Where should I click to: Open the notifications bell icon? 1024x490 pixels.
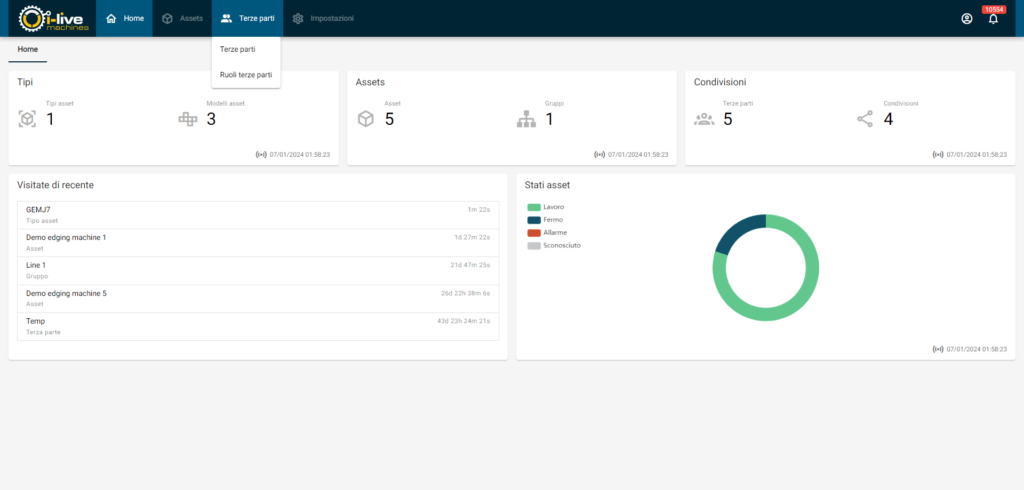tap(993, 19)
